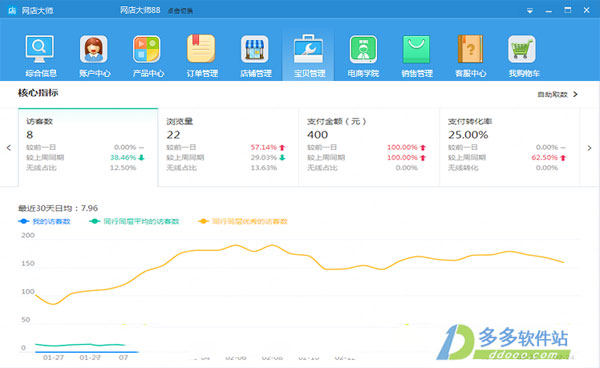Maximize the 网店大师 window
Image resolution: width=600 pixels, height=368 pixels.
pos(568,10)
